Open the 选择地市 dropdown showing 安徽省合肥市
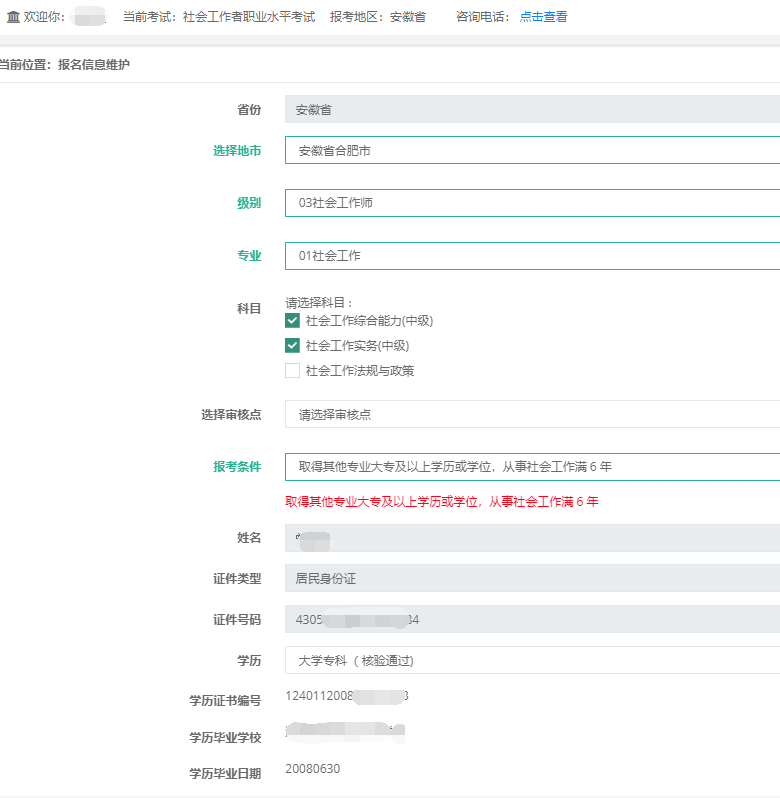 (532, 150)
